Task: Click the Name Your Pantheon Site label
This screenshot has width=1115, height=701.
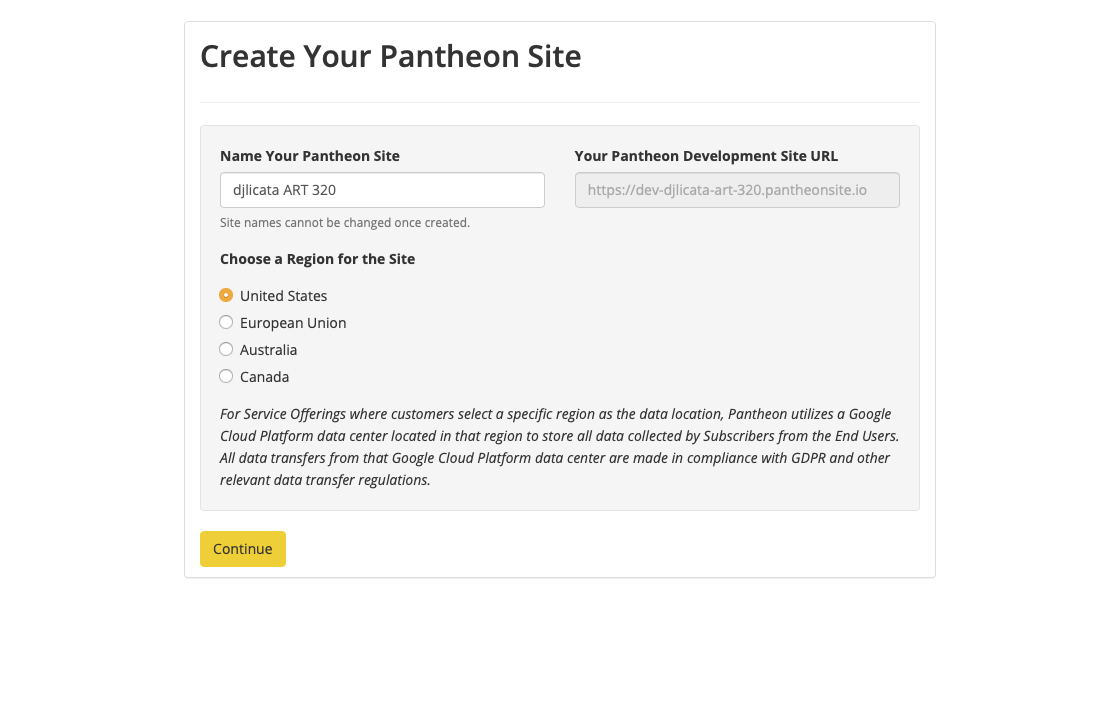Action: point(310,156)
